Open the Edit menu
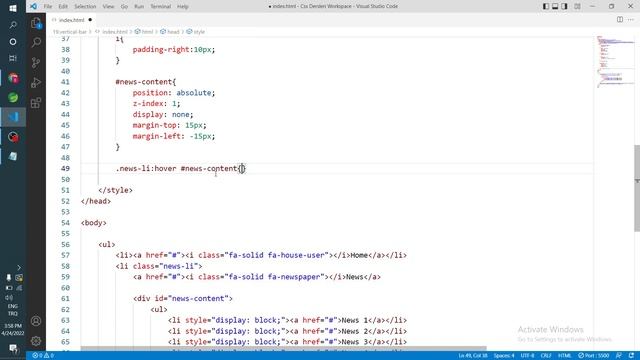The height and width of the screenshot is (360, 640). pyautogui.click(x=63, y=6)
